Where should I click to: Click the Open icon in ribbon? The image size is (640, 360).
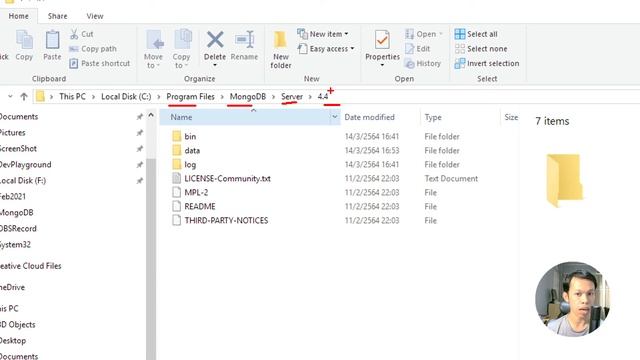click(409, 34)
